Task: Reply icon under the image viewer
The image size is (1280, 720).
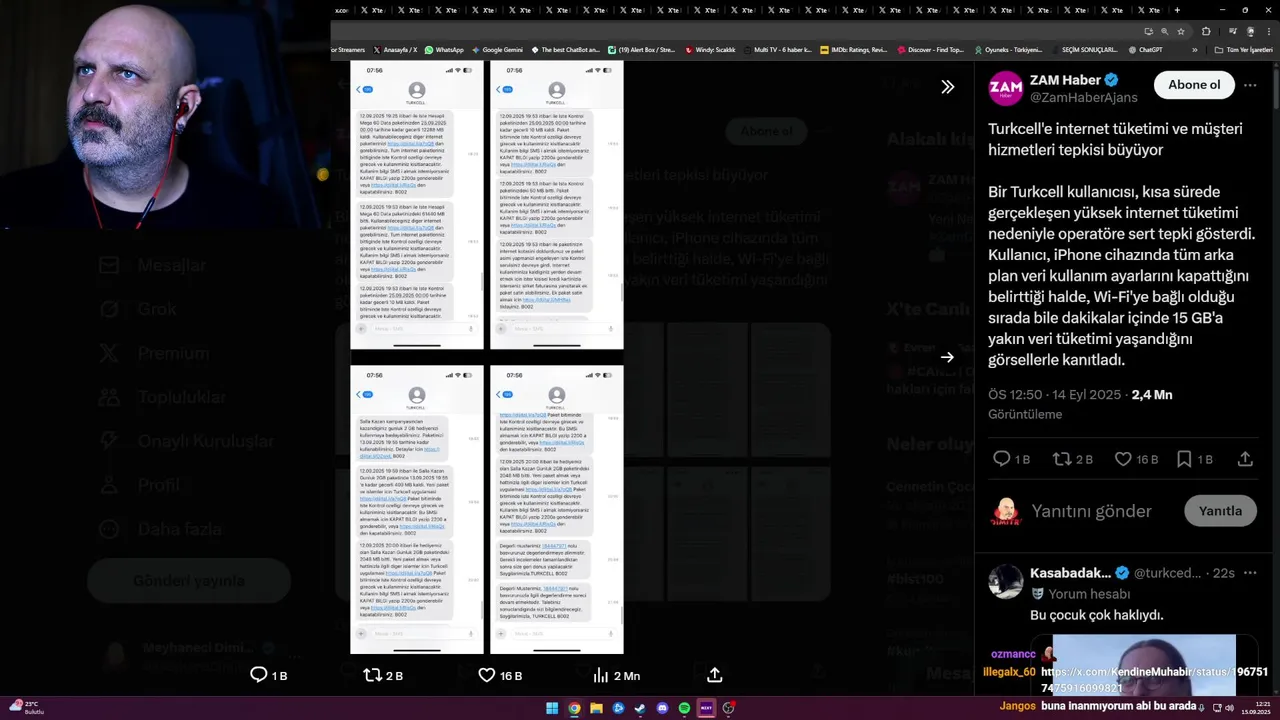Action: [x=268, y=675]
